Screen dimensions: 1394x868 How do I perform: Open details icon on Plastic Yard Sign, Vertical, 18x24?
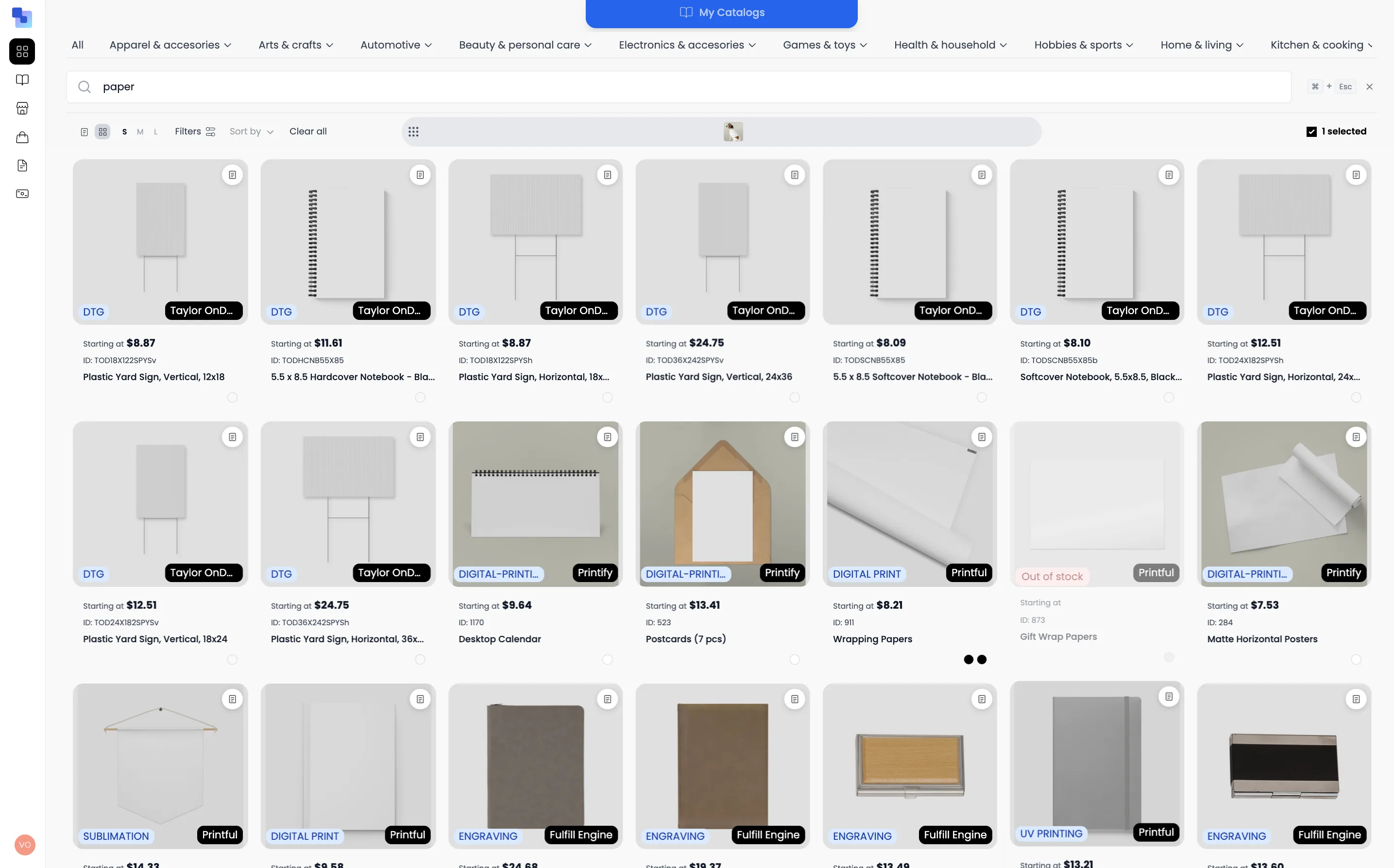click(x=233, y=437)
